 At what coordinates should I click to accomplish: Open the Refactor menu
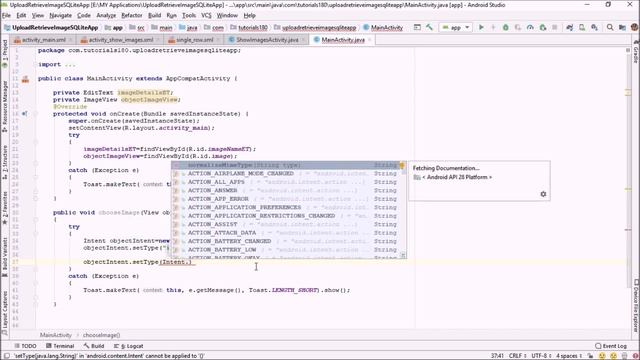(x=132, y=16)
